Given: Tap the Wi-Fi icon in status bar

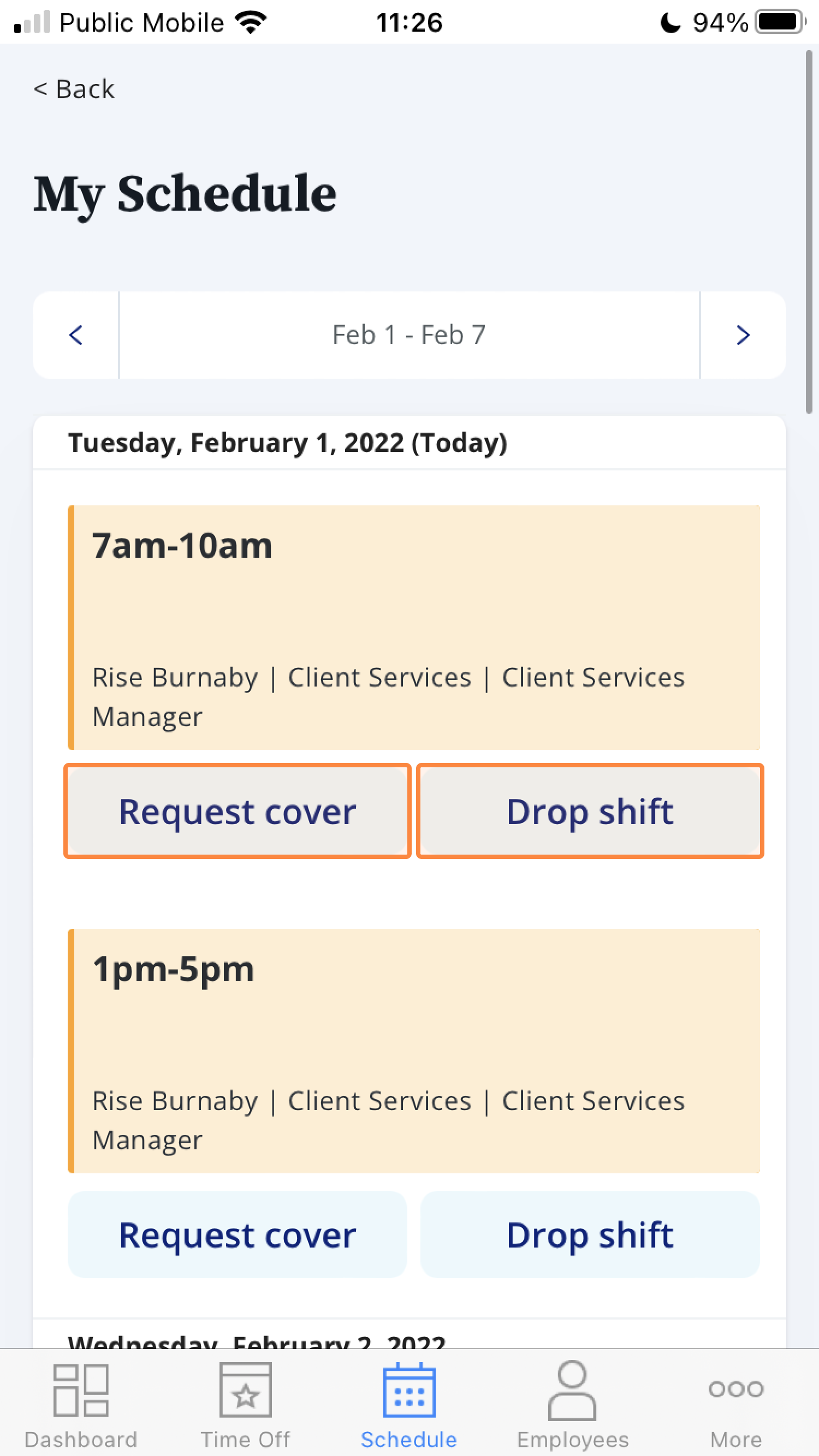Looking at the screenshot, I should click(251, 22).
